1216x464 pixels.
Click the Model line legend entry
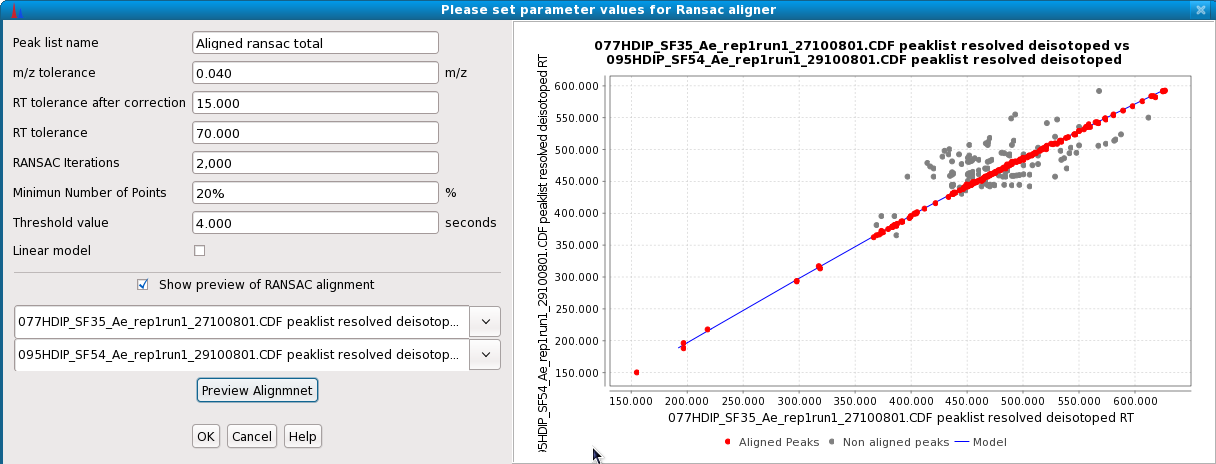pos(980,441)
